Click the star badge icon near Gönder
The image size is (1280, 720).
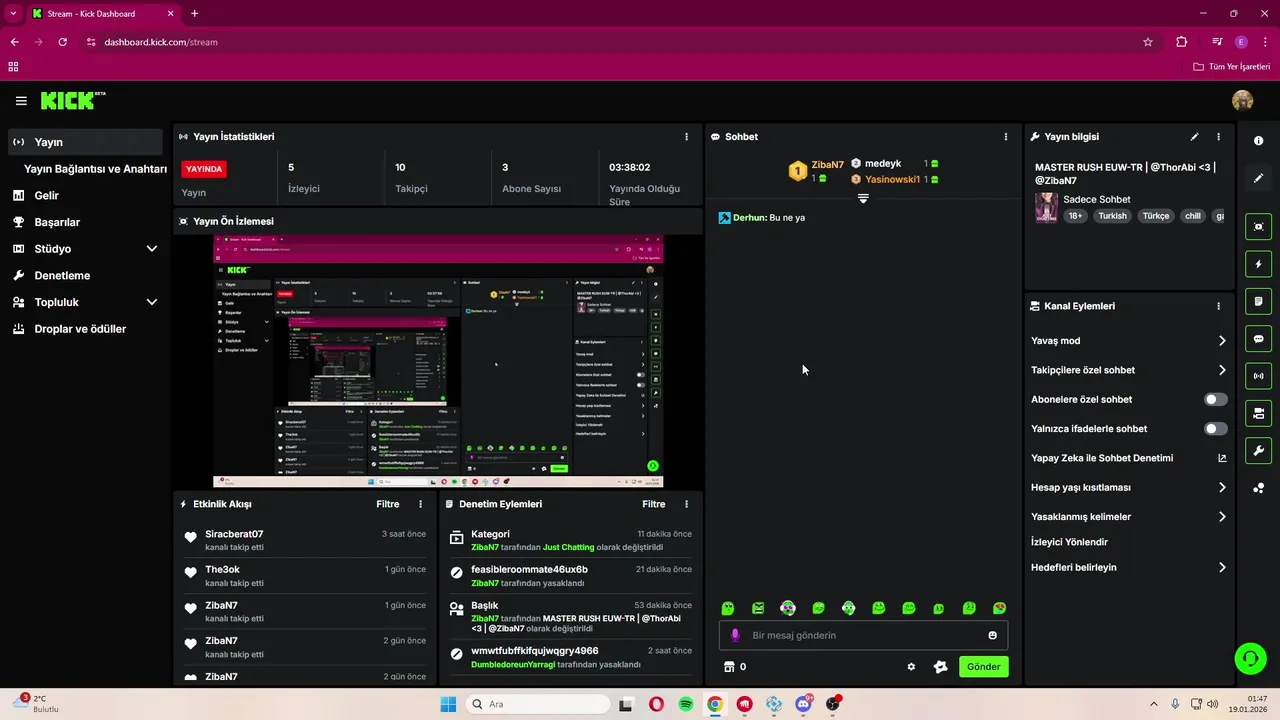click(x=940, y=667)
